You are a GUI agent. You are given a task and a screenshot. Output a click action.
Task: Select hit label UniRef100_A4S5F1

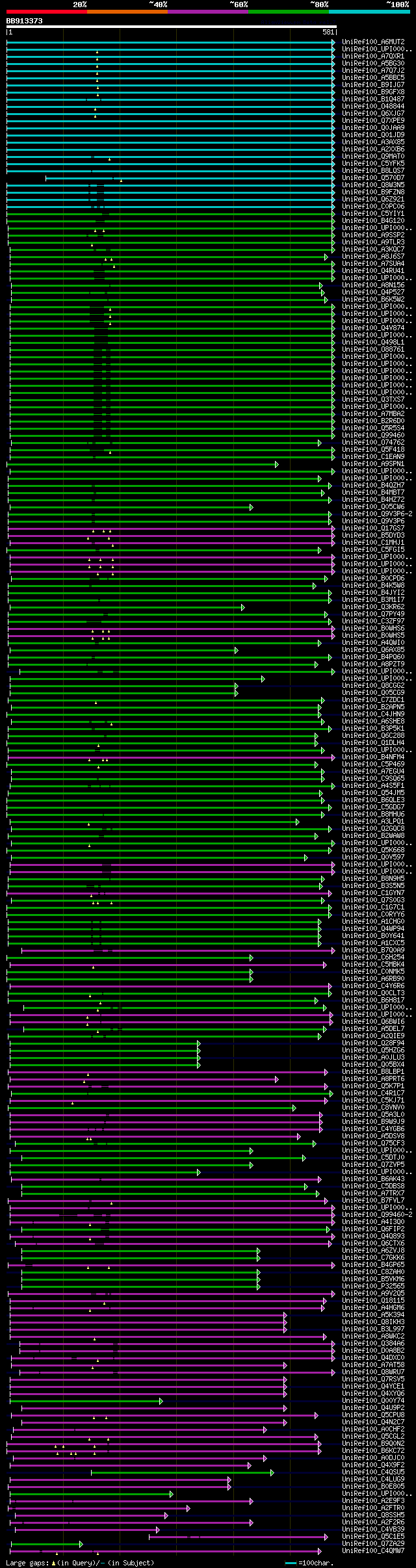(373, 786)
